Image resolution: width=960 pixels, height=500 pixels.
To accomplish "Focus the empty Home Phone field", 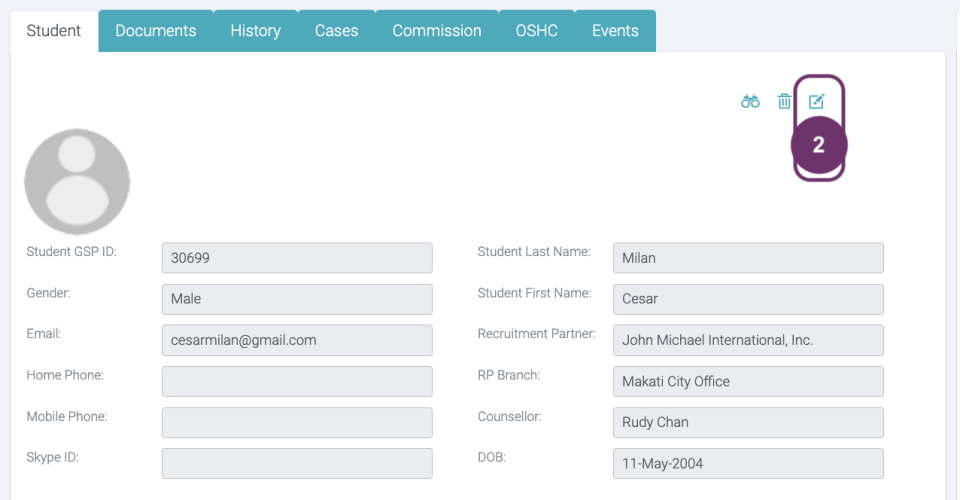I will pyautogui.click(x=297, y=381).
